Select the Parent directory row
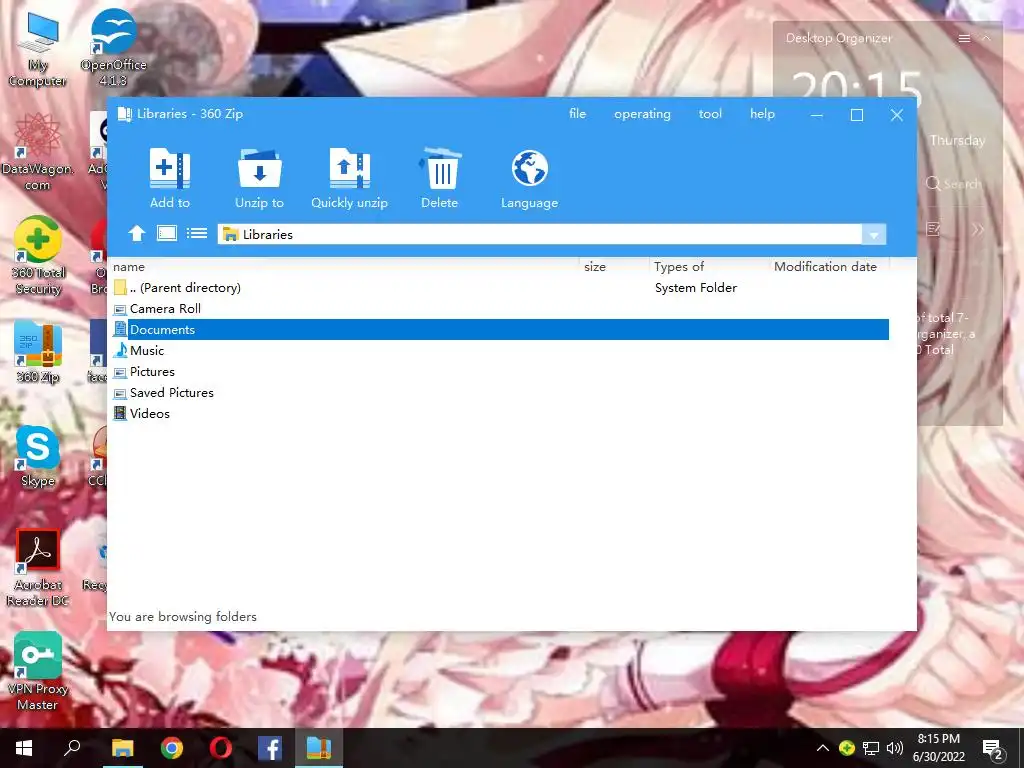The height and width of the screenshot is (768, 1024). click(x=500, y=287)
